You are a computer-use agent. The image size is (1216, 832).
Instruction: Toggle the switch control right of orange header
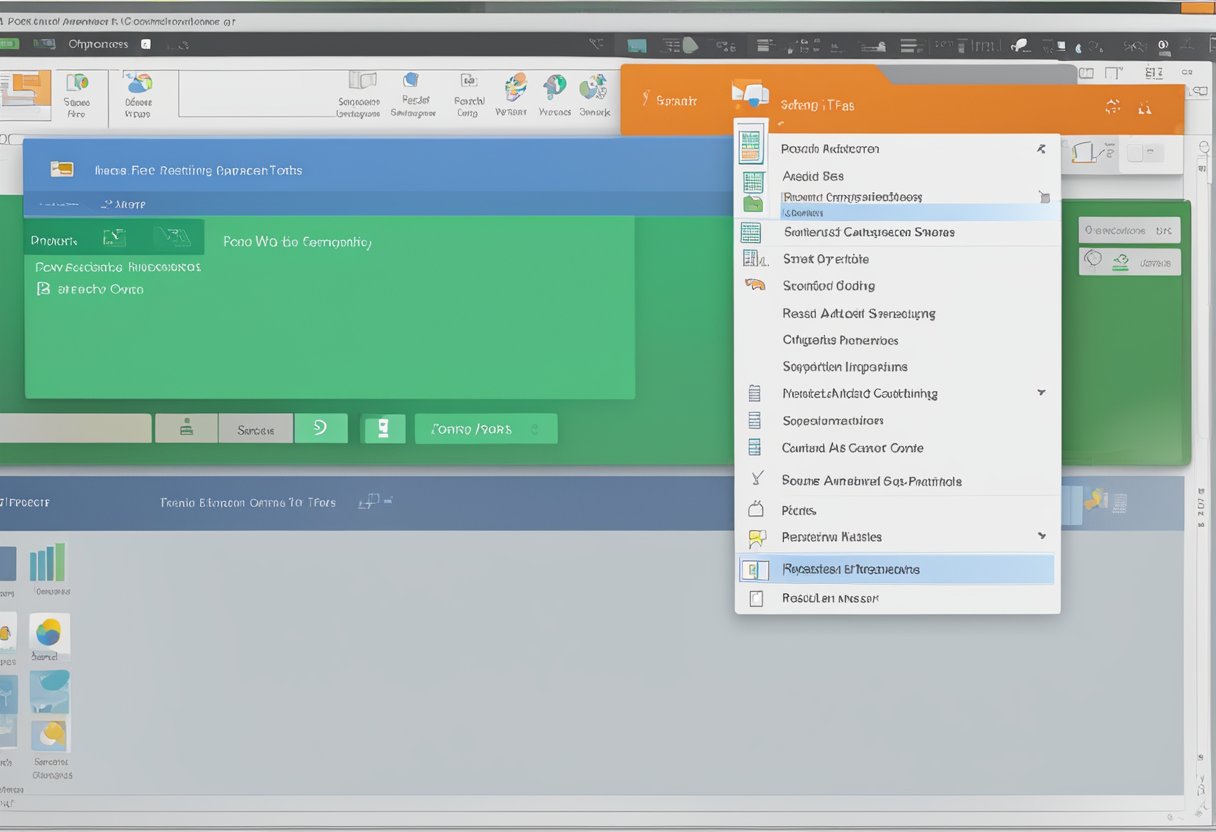click(1145, 153)
